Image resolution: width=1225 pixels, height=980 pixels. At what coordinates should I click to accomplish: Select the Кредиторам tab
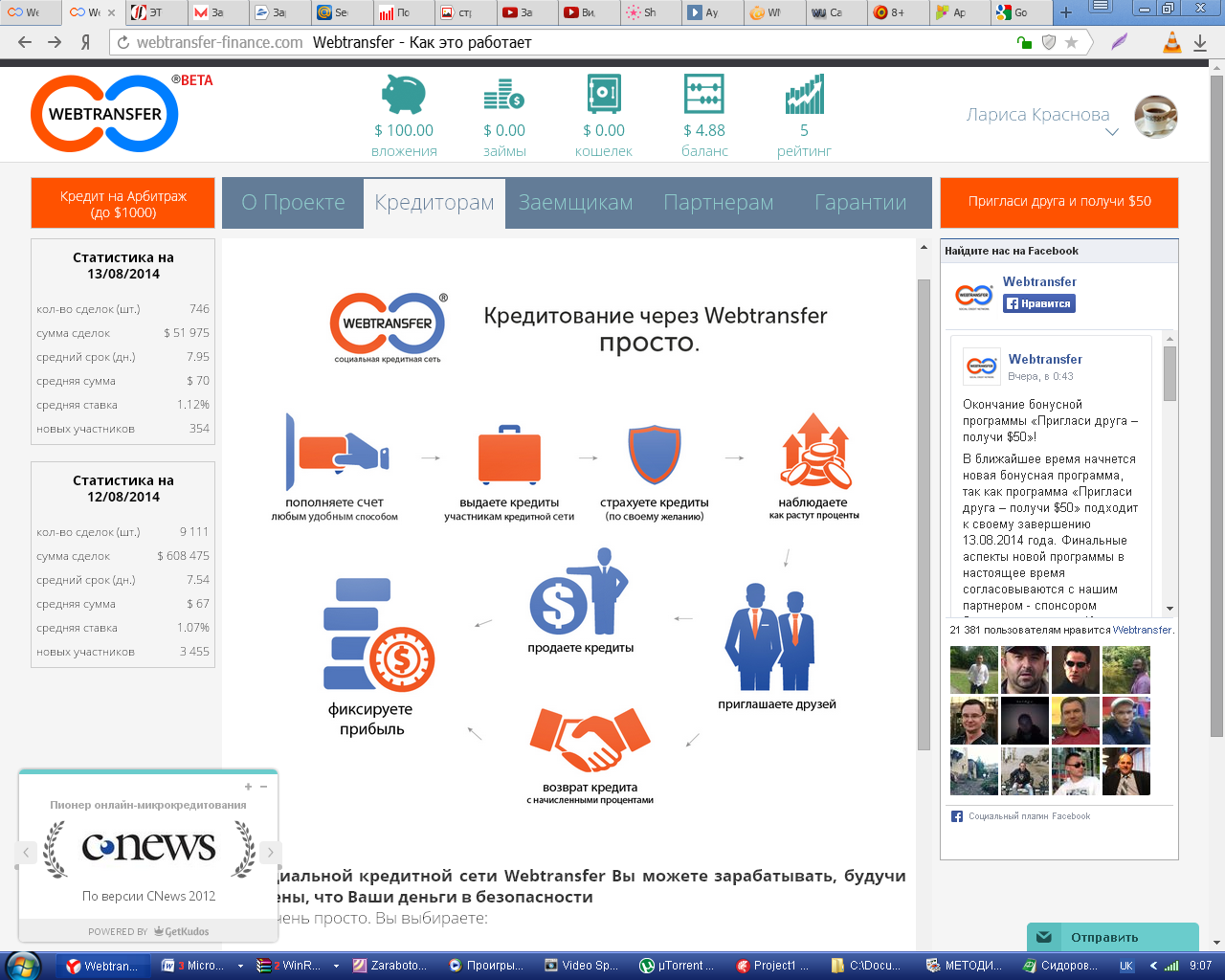[434, 203]
